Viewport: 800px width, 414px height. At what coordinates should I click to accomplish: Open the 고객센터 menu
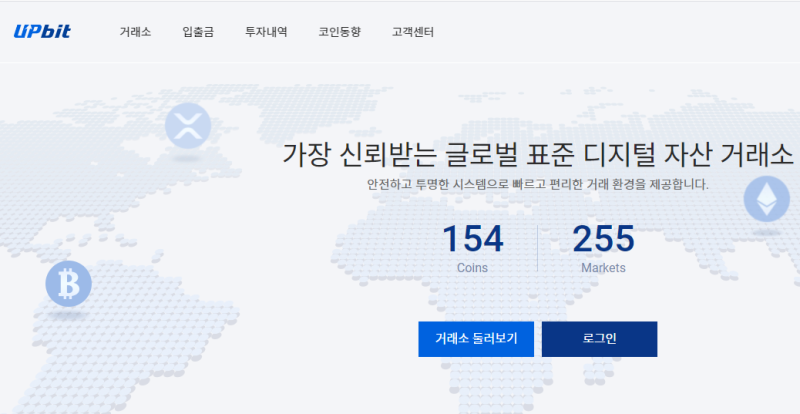click(x=413, y=32)
